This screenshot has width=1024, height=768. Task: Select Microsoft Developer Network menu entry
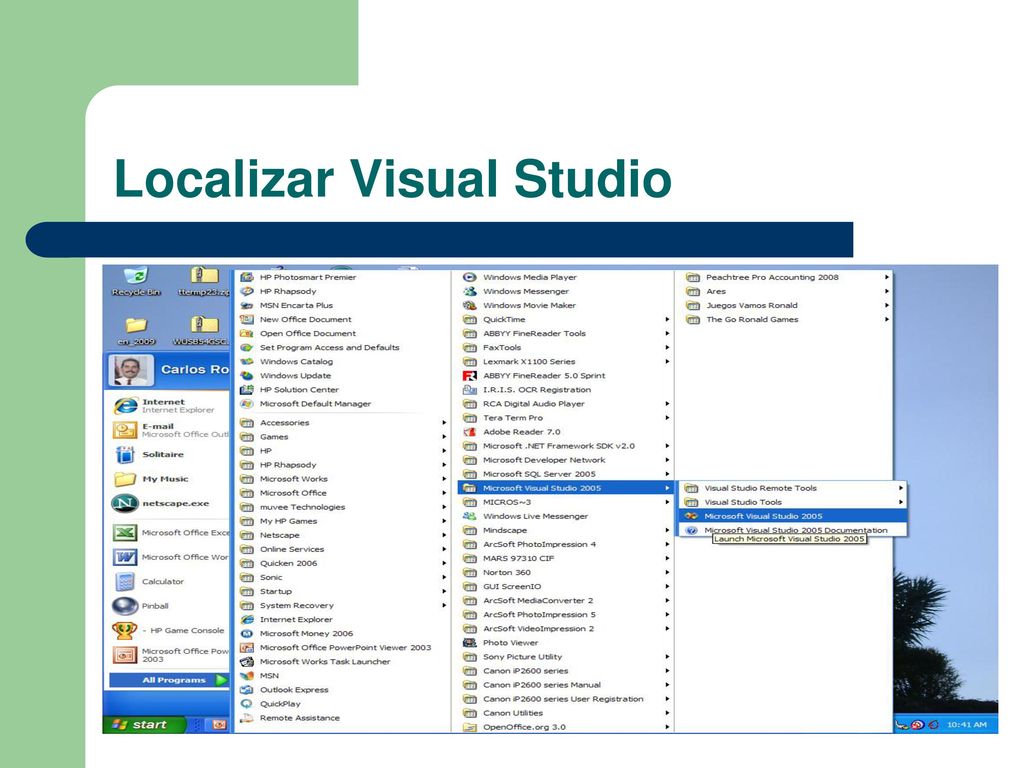[x=566, y=460]
